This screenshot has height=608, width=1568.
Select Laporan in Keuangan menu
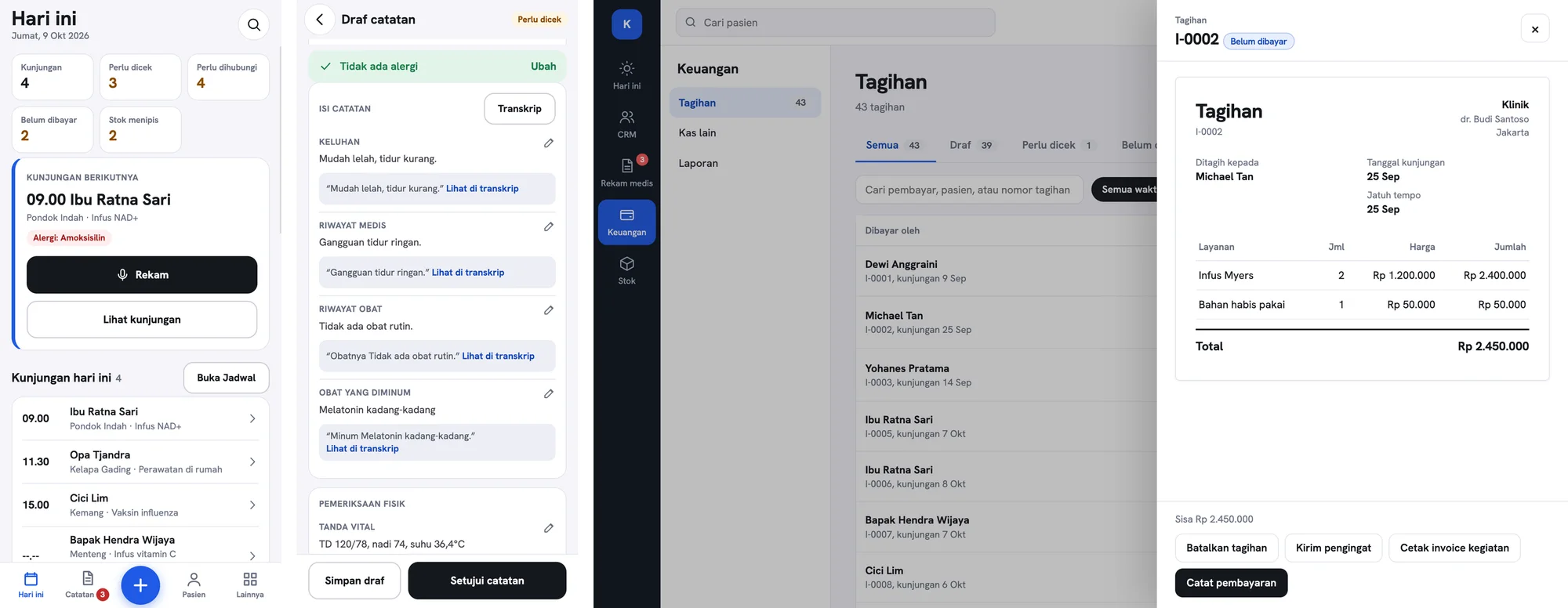pos(745,163)
